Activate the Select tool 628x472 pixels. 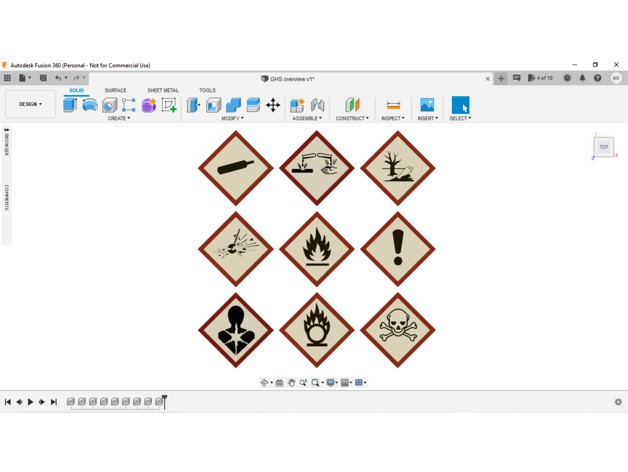click(x=460, y=105)
